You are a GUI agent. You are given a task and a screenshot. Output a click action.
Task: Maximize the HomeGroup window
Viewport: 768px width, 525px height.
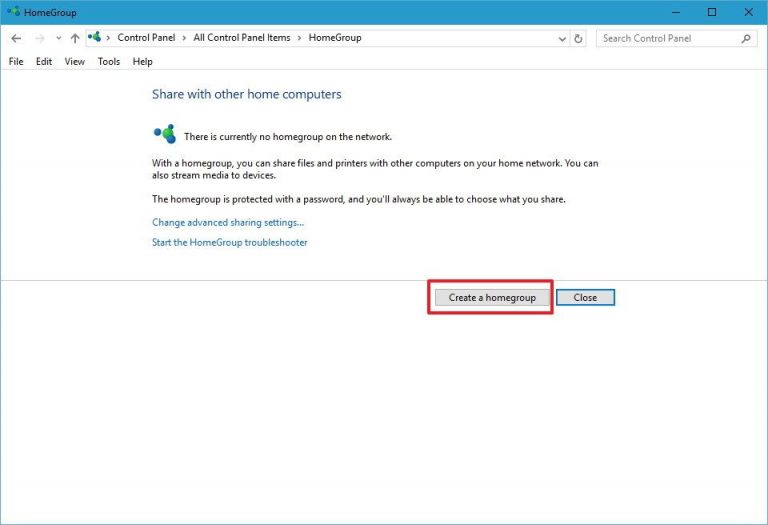coord(711,12)
